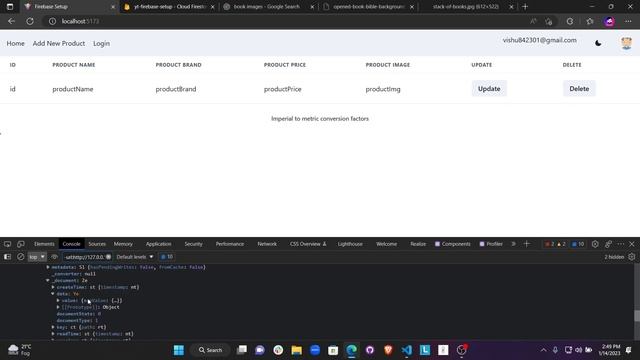Image resolution: width=640 pixels, height=360 pixels.
Task: View site information icon in address bar
Action: pos(52,21)
